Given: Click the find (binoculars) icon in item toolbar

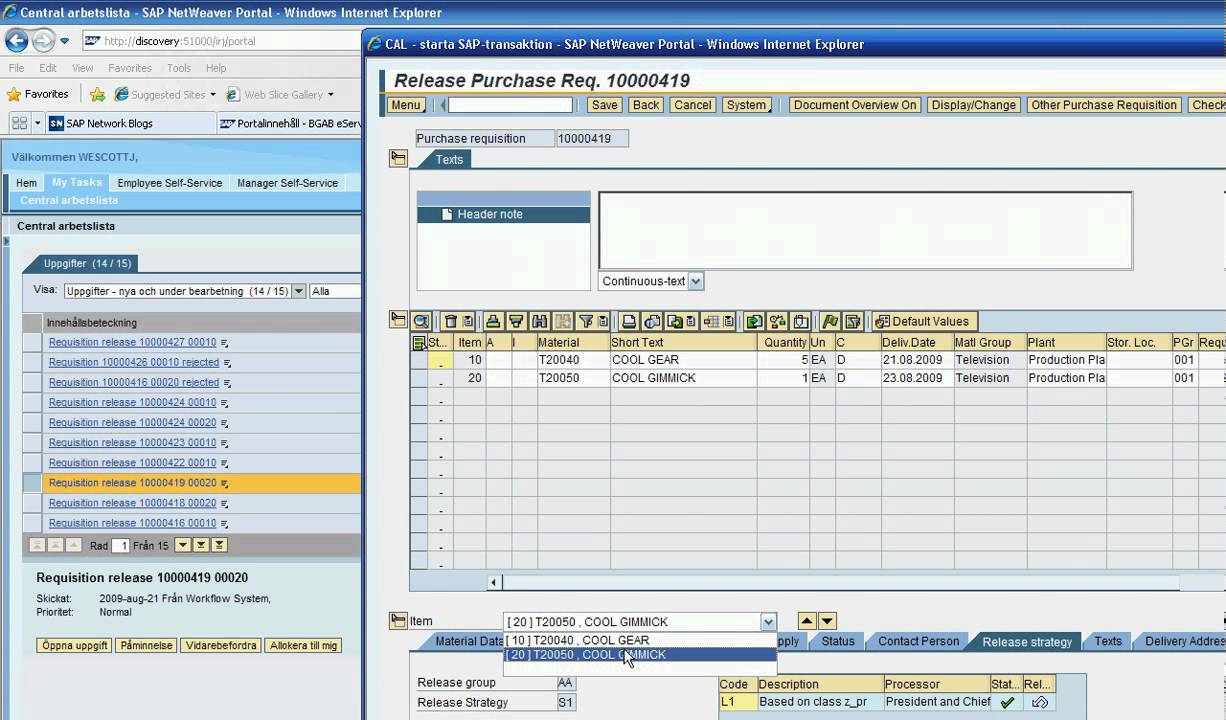Looking at the screenshot, I should coord(540,321).
